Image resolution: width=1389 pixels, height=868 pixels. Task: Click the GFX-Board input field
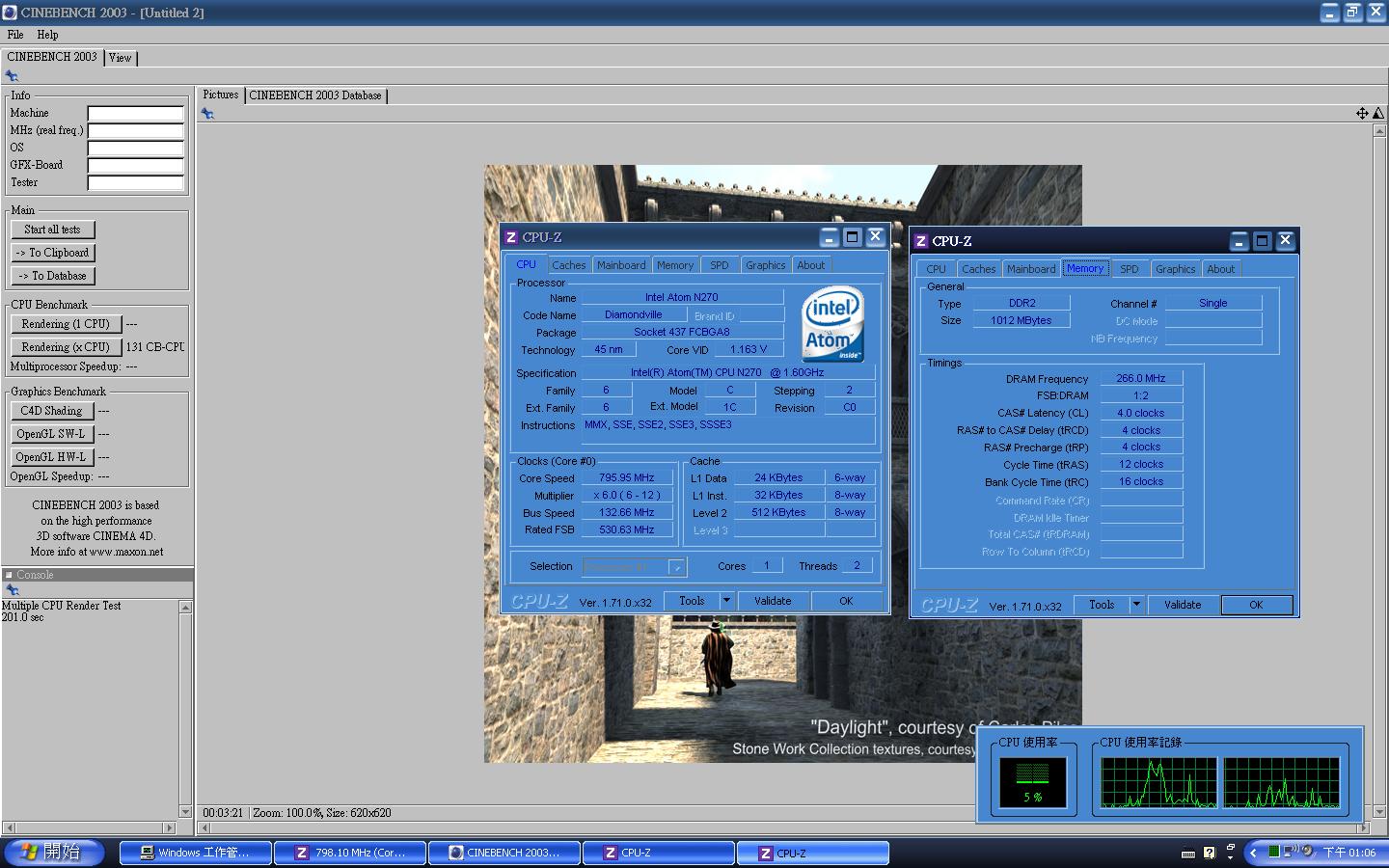[x=135, y=165]
